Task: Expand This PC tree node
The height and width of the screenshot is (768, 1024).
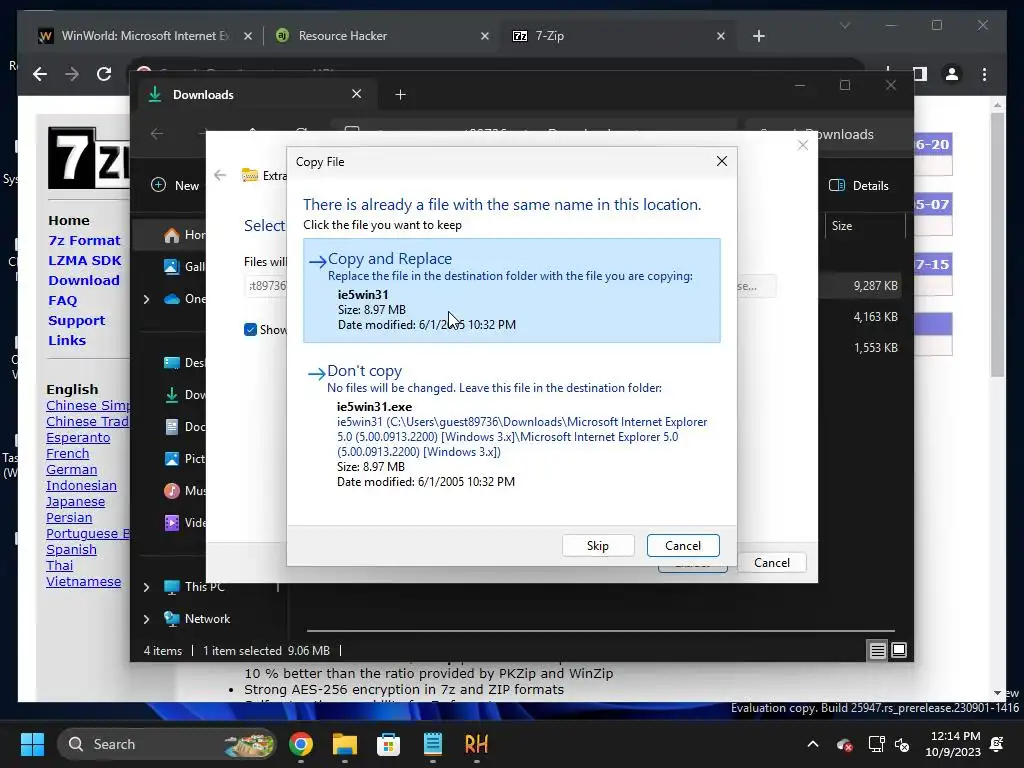Action: tap(146, 587)
